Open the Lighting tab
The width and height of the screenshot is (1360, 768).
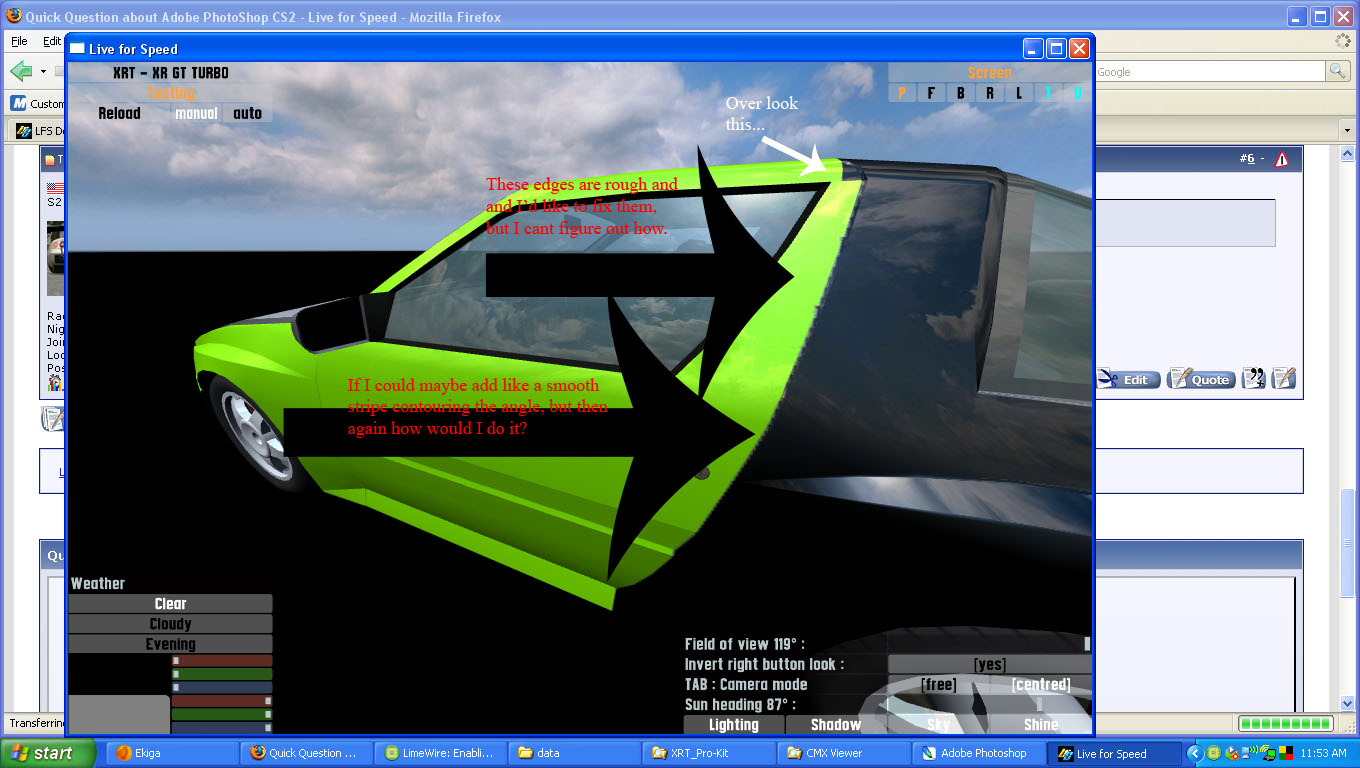pos(734,725)
